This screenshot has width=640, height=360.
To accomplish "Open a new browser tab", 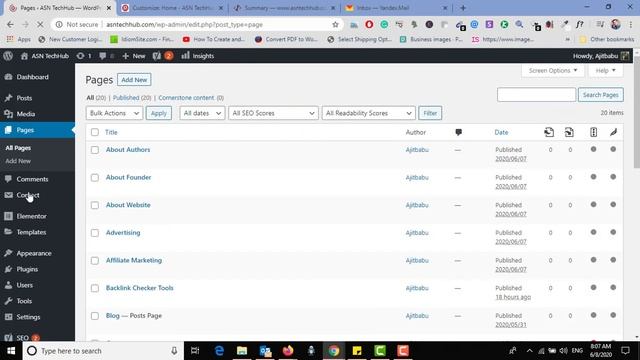I will [463, 8].
